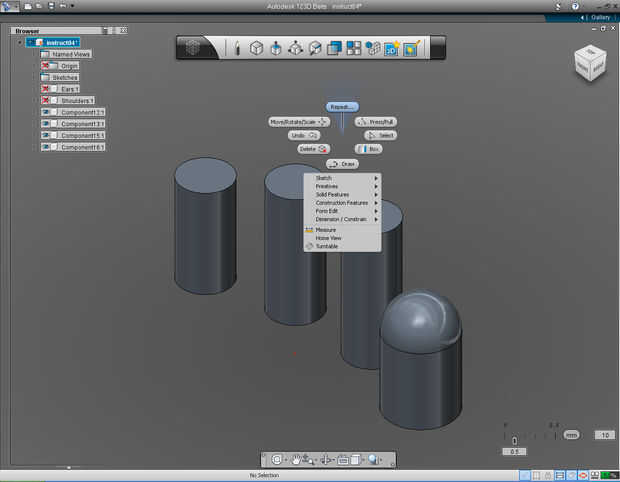Click the Save icon in title bar
Screen dimensions: 620x482
coord(51,6)
